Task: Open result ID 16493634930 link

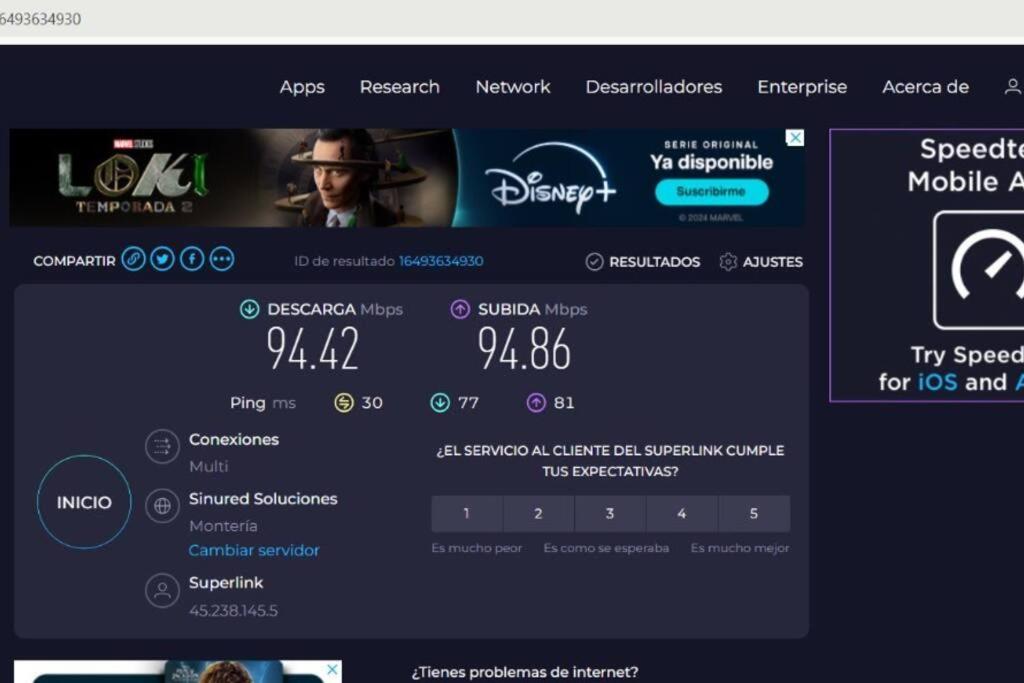Action: (x=441, y=261)
